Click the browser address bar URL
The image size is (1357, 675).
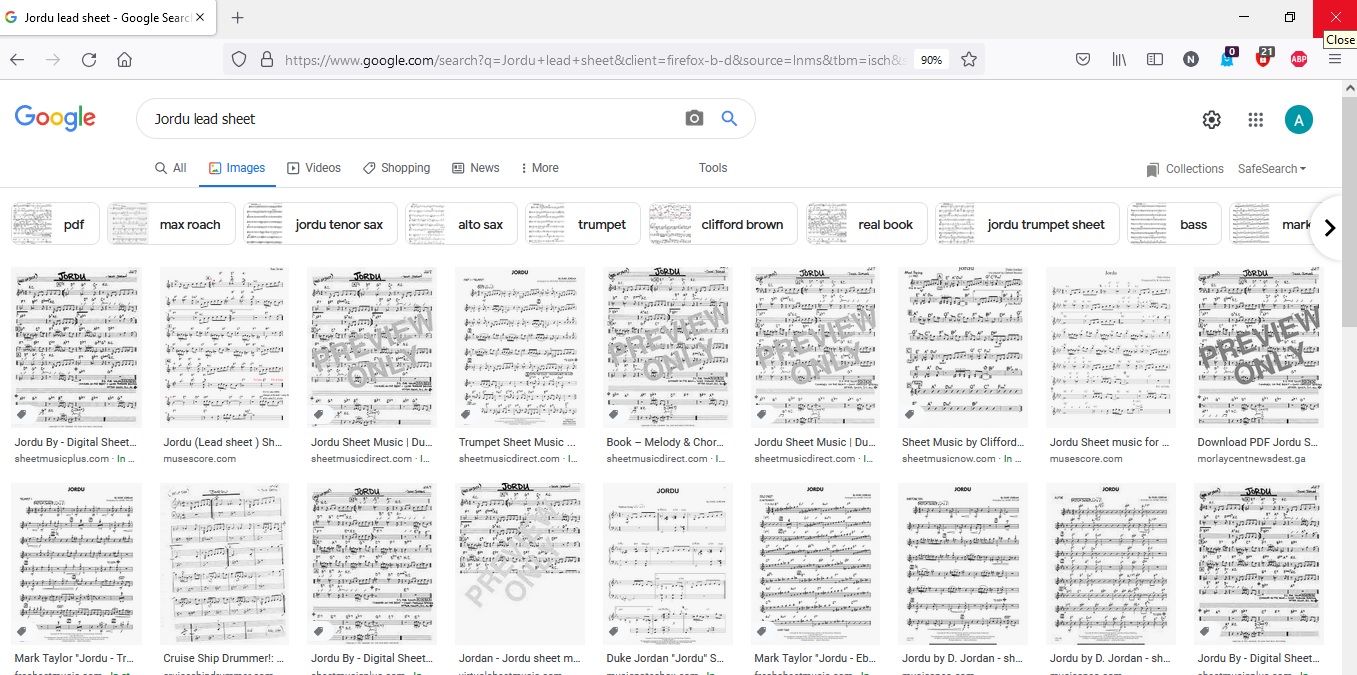click(x=596, y=60)
